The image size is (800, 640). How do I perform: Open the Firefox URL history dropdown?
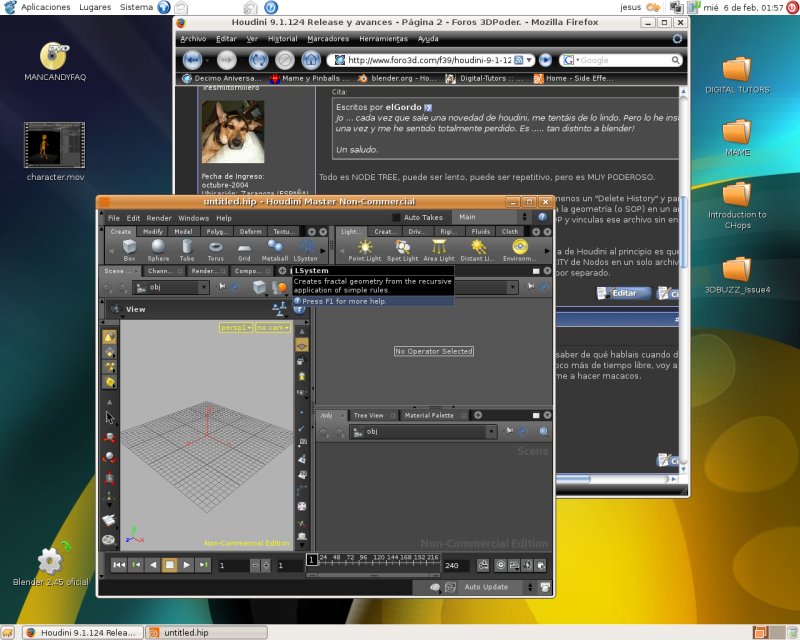click(x=529, y=60)
